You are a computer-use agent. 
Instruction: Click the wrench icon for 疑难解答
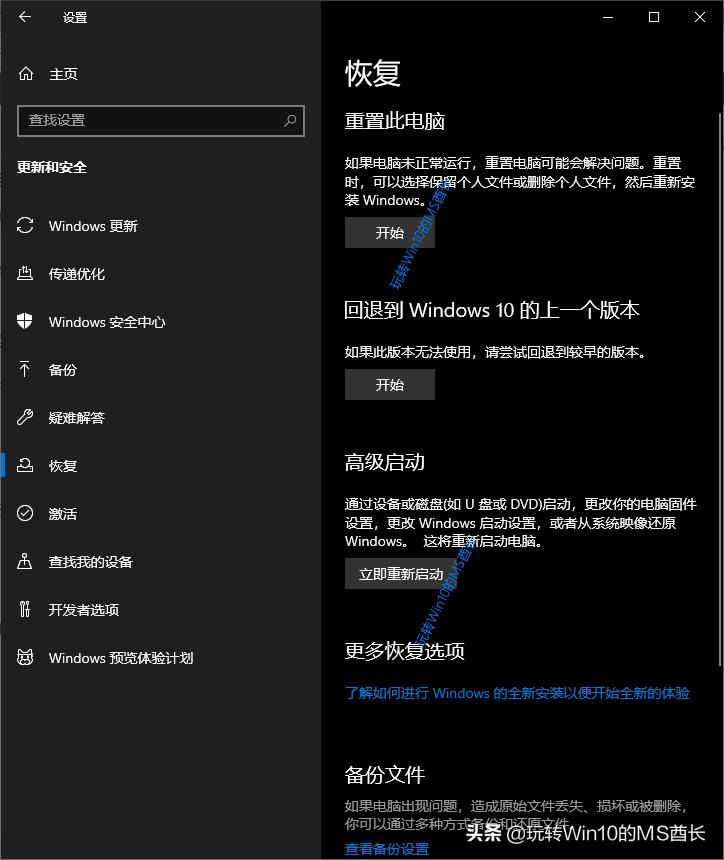[x=25, y=417]
